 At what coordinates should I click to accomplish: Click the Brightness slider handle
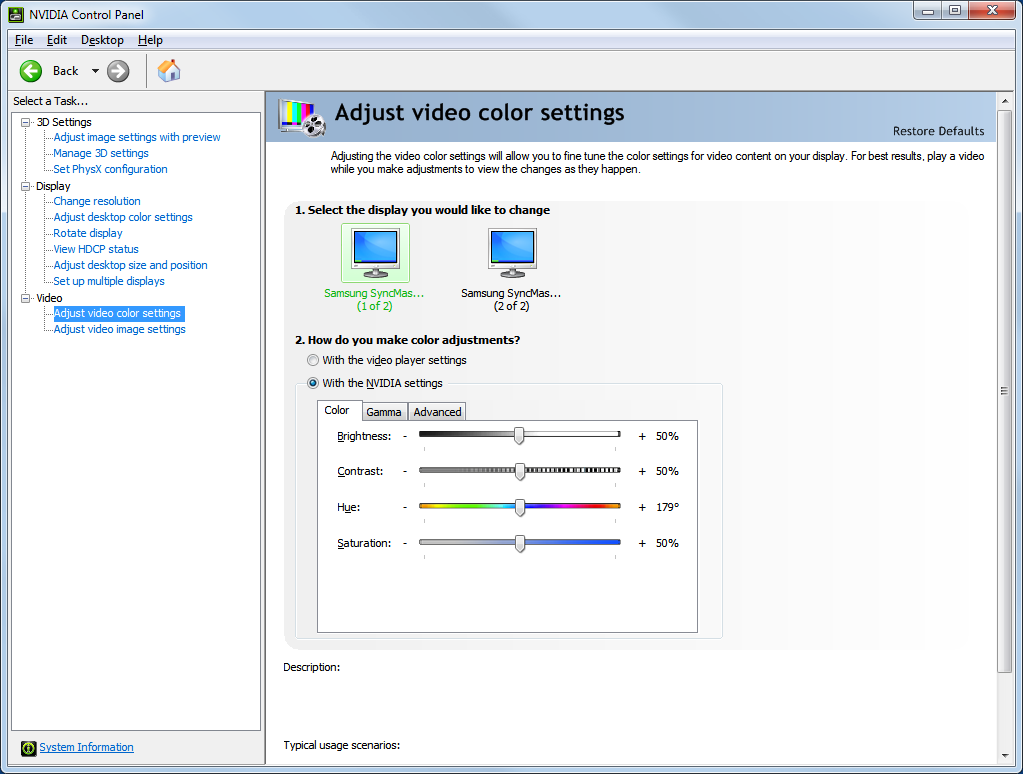(519, 436)
